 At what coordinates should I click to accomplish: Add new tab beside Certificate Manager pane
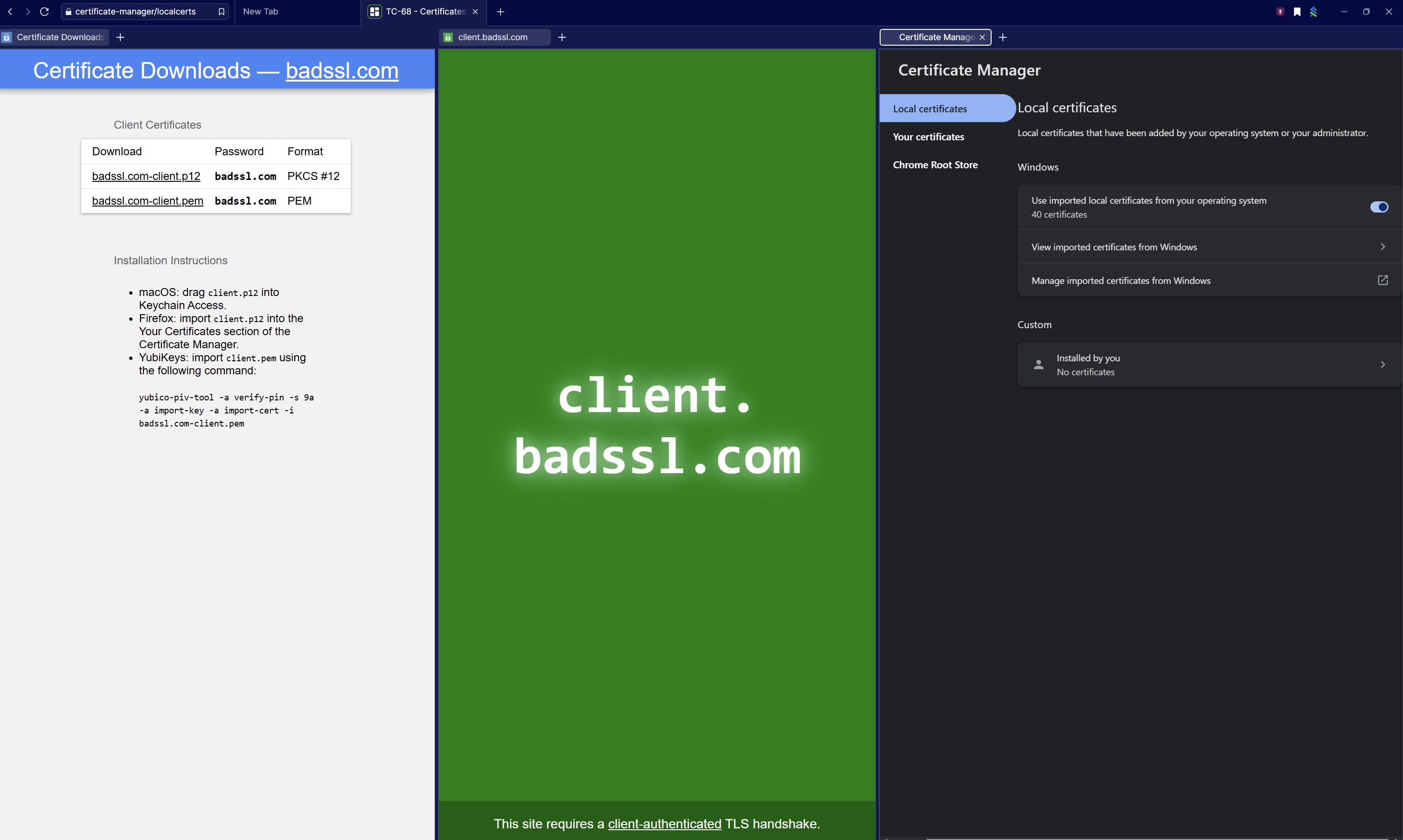coord(1003,37)
